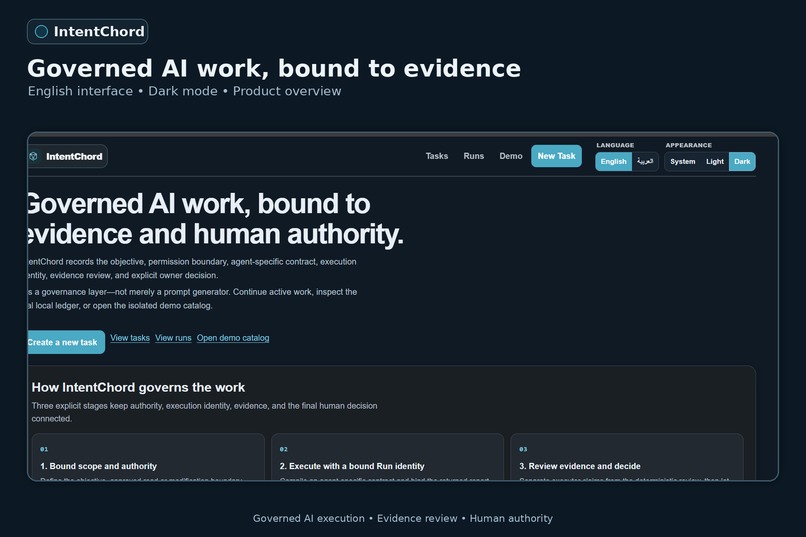Switch to Light appearance
The height and width of the screenshot is (537, 806).
tap(715, 161)
